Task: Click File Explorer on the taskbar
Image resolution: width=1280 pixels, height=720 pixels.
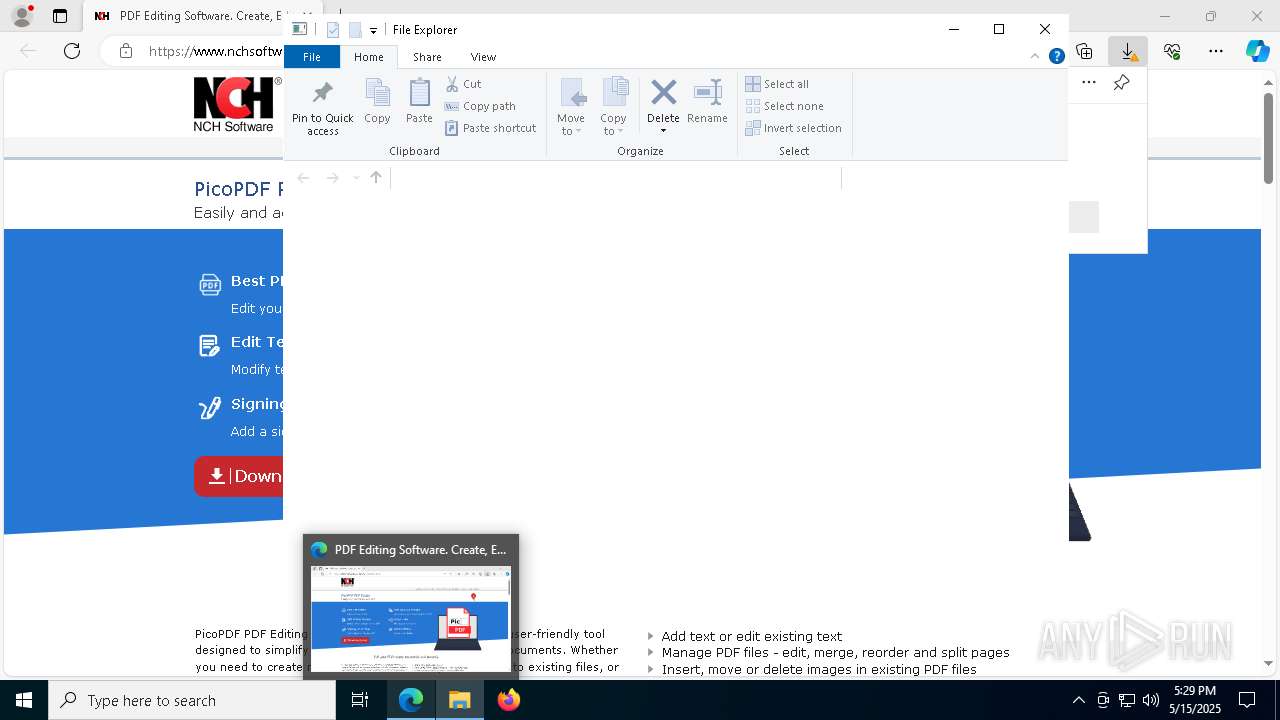Action: click(x=460, y=700)
